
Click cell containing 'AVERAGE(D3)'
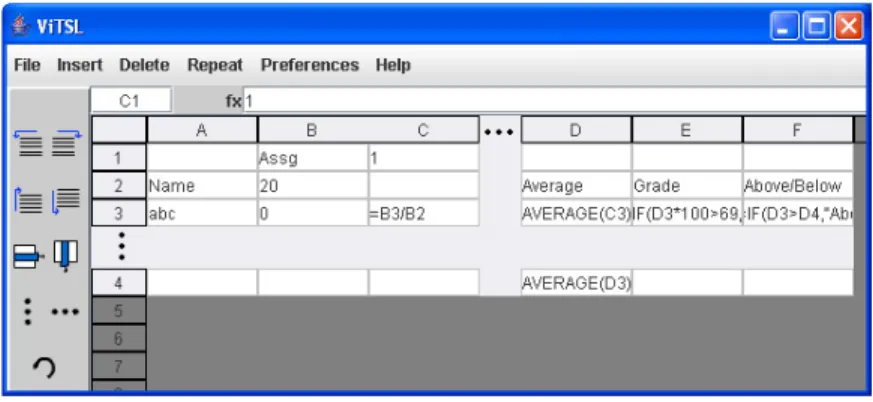coord(576,282)
